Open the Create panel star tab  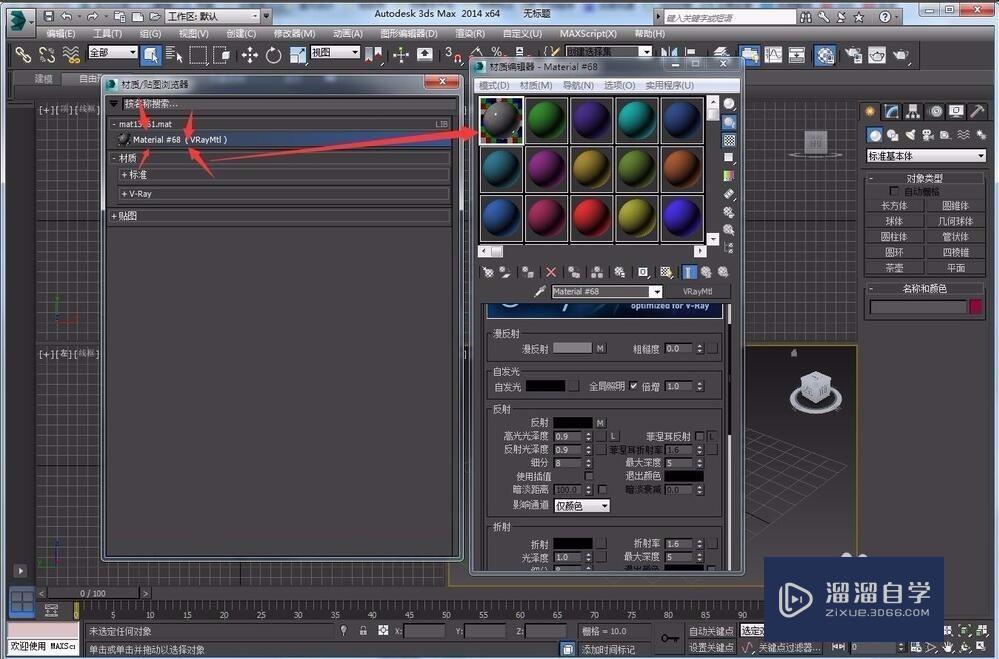pyautogui.click(x=870, y=112)
